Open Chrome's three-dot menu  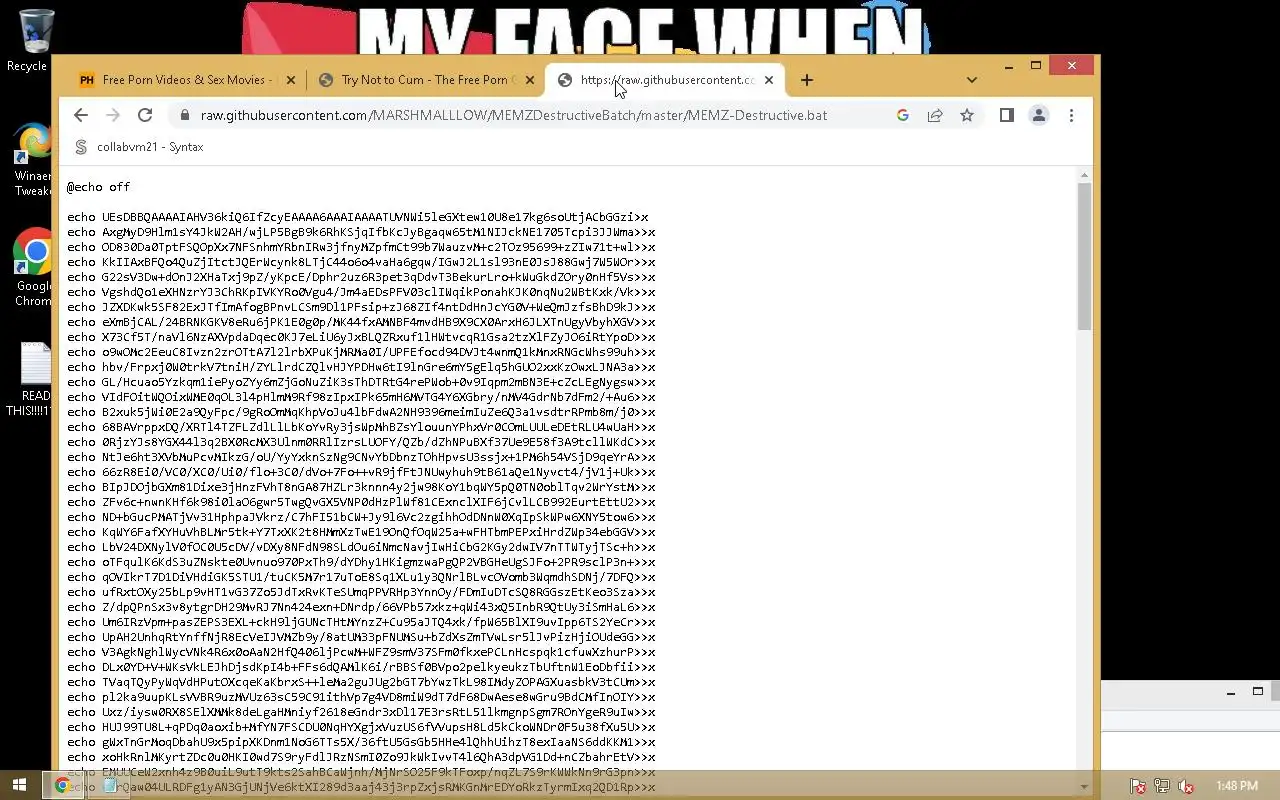click(1071, 115)
